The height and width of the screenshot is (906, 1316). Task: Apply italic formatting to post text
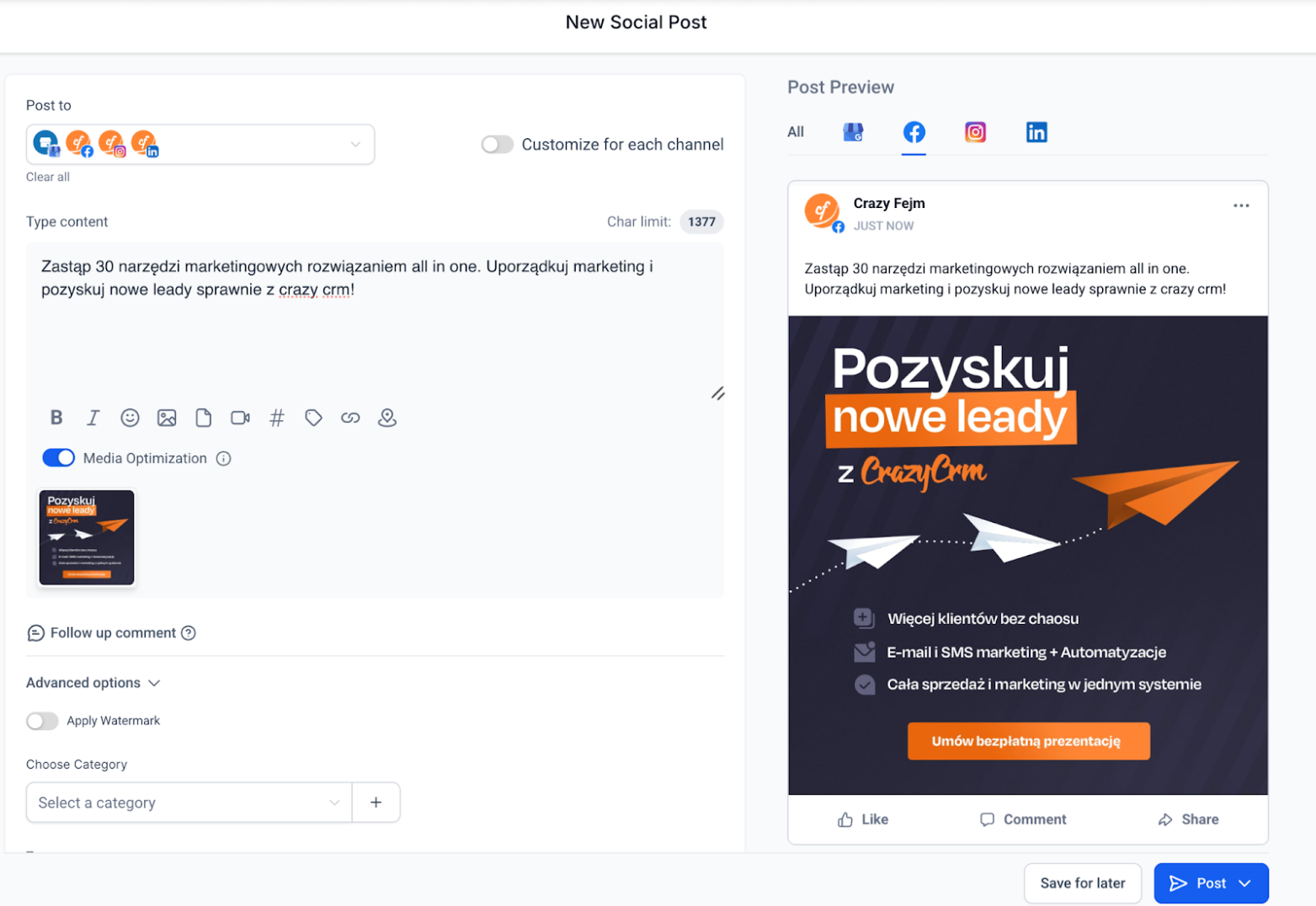93,418
